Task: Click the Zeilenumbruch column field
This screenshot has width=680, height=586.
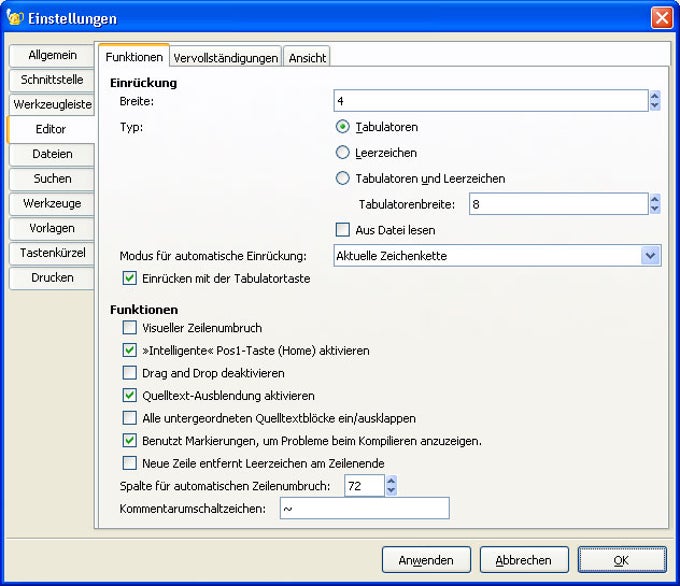Action: point(364,485)
